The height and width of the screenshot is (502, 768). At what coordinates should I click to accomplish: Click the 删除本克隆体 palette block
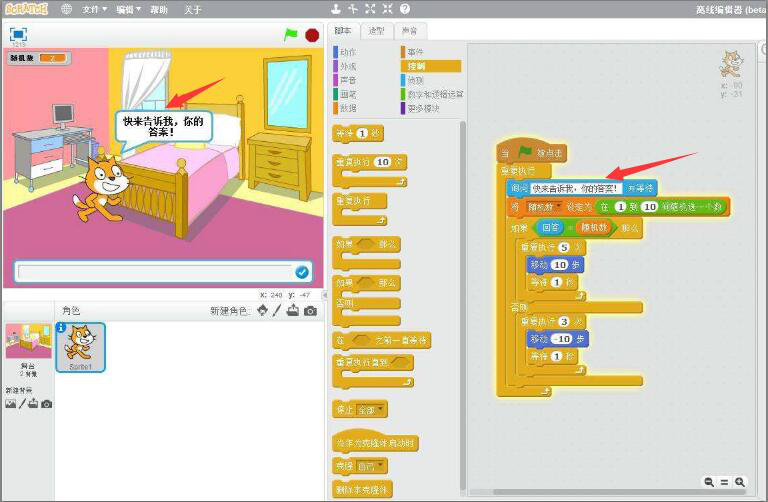click(x=362, y=489)
